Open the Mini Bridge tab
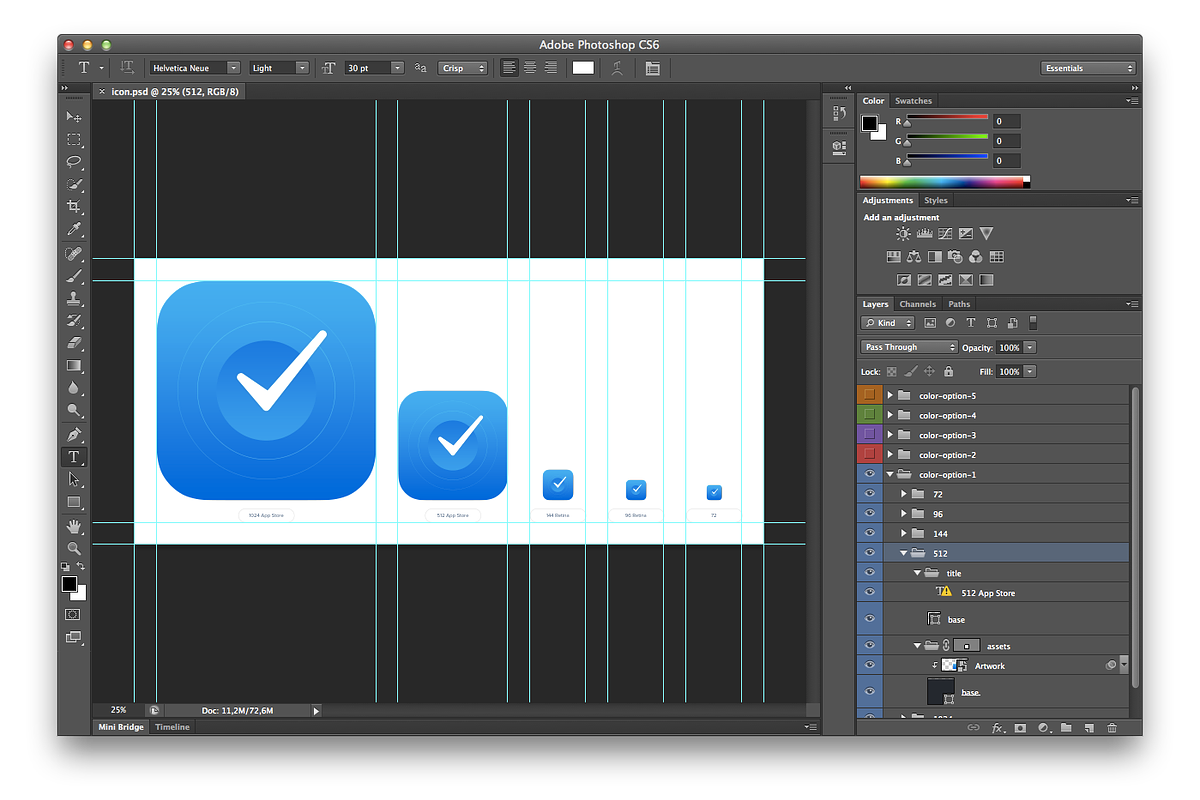1200x800 pixels. [120, 727]
